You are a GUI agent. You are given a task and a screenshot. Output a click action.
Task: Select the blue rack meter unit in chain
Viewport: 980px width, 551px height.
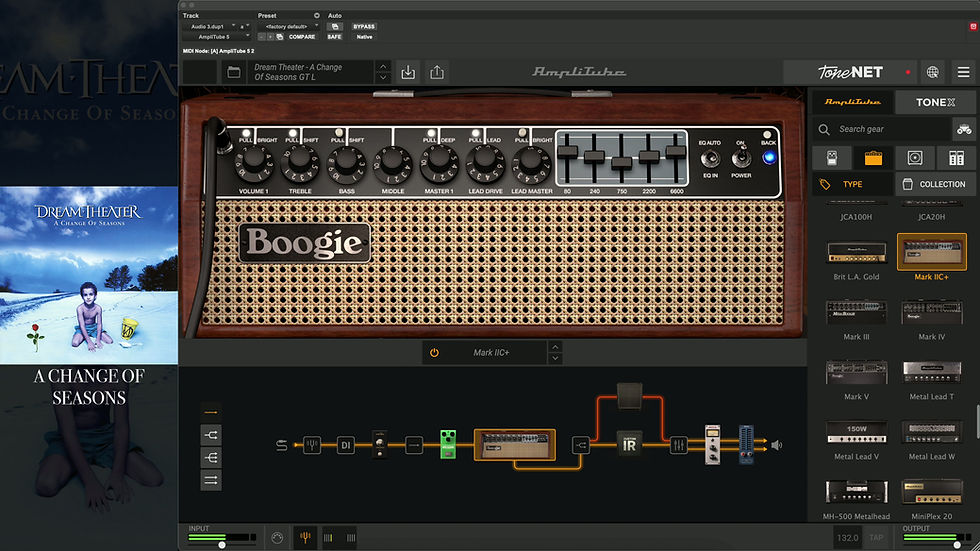[746, 444]
